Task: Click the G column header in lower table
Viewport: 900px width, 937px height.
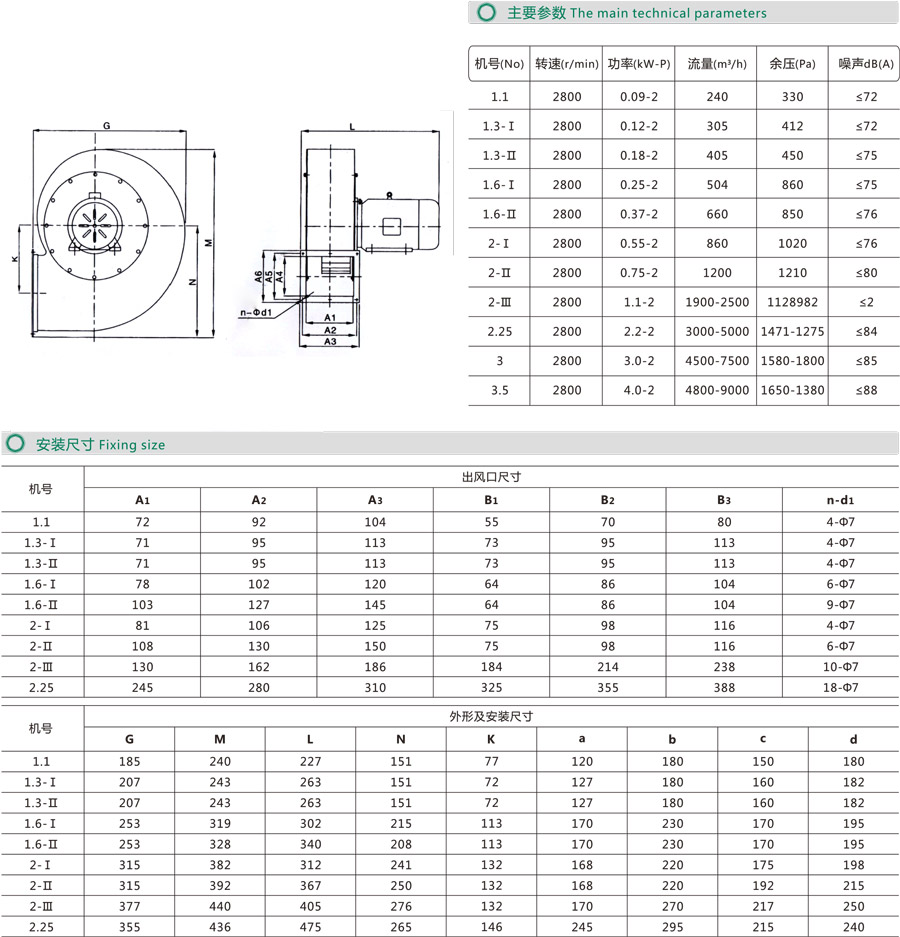Action: coord(129,739)
